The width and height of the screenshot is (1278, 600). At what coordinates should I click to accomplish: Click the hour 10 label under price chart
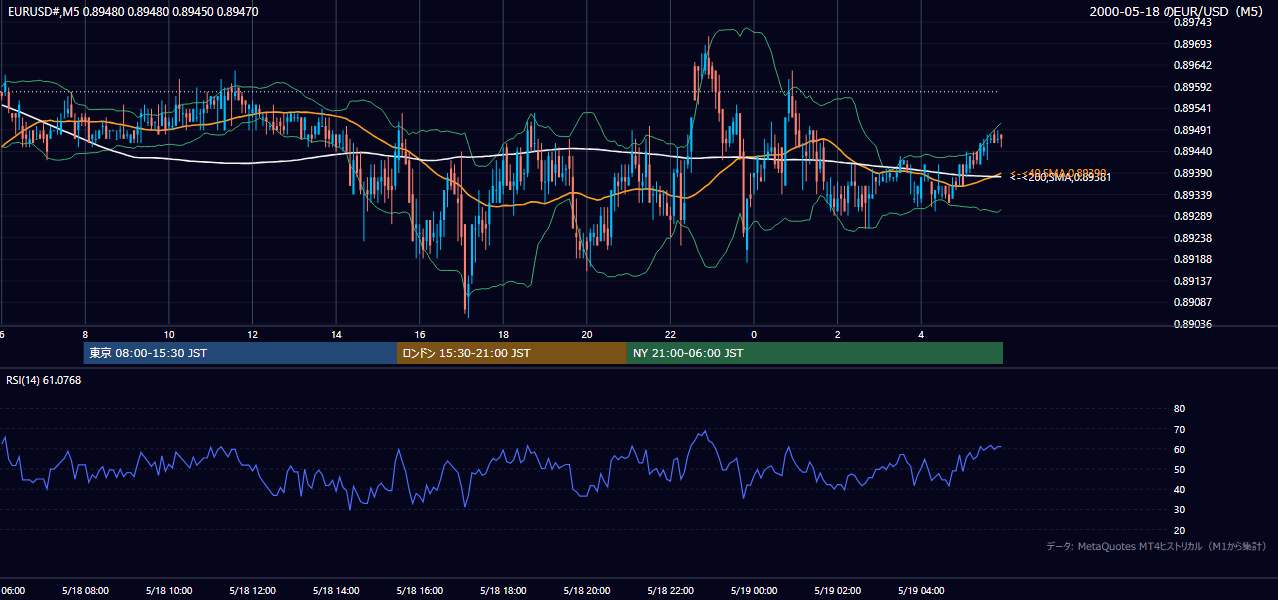169,334
